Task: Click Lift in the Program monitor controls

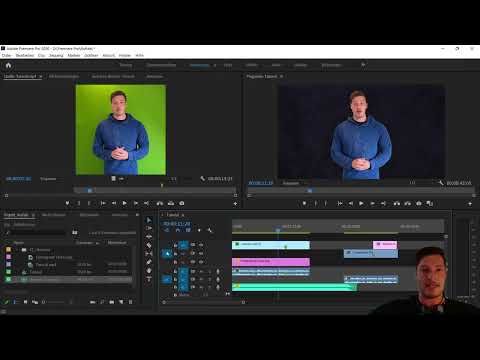Action: tap(397, 203)
